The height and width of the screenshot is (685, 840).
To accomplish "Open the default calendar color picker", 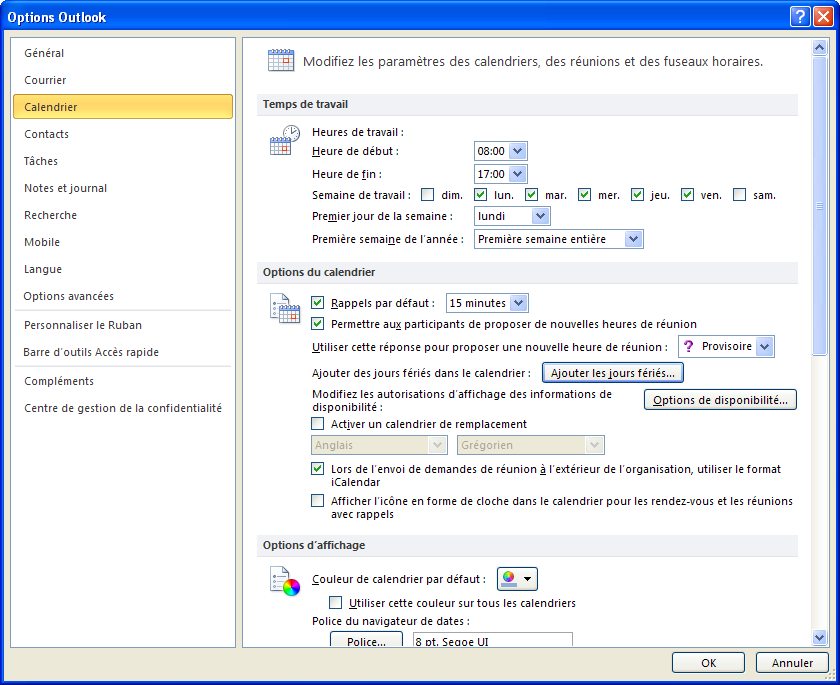I will click(527, 578).
